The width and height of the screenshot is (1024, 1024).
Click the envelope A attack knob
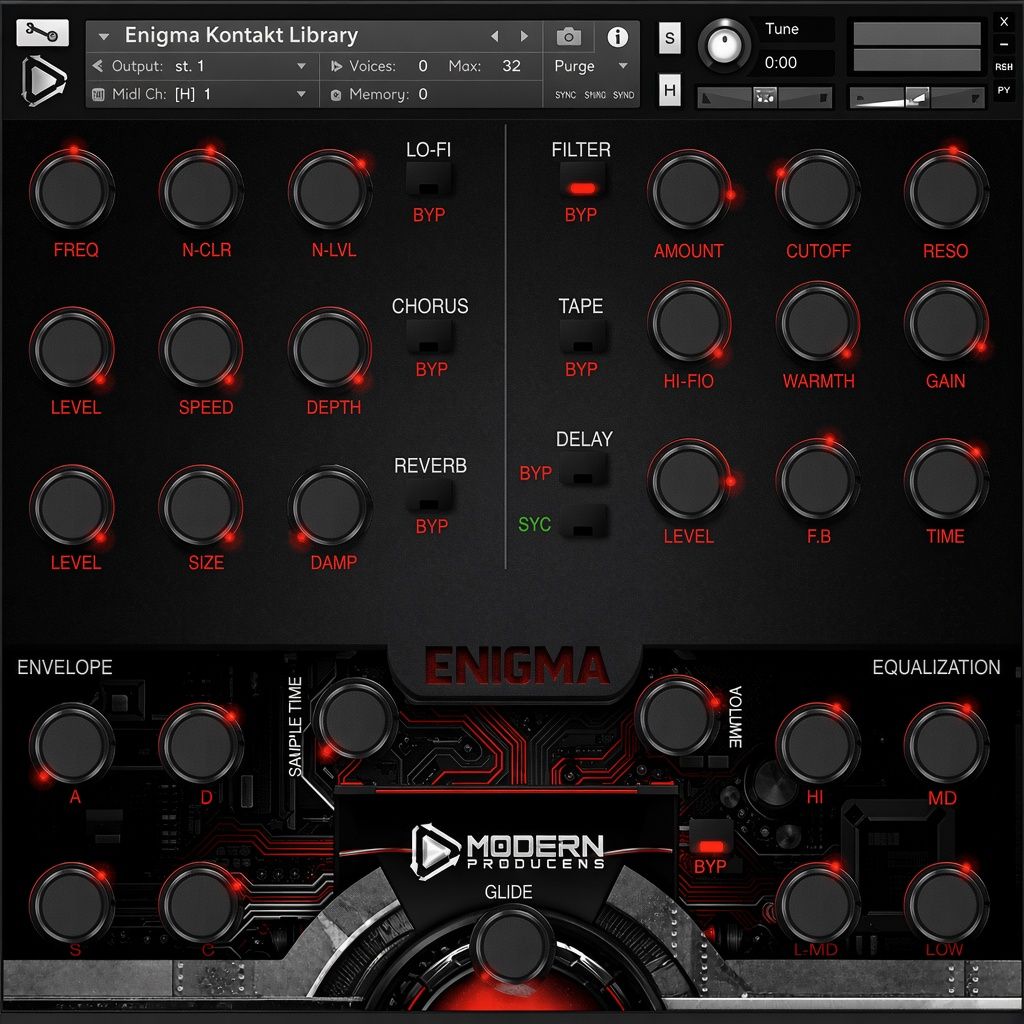[72, 743]
